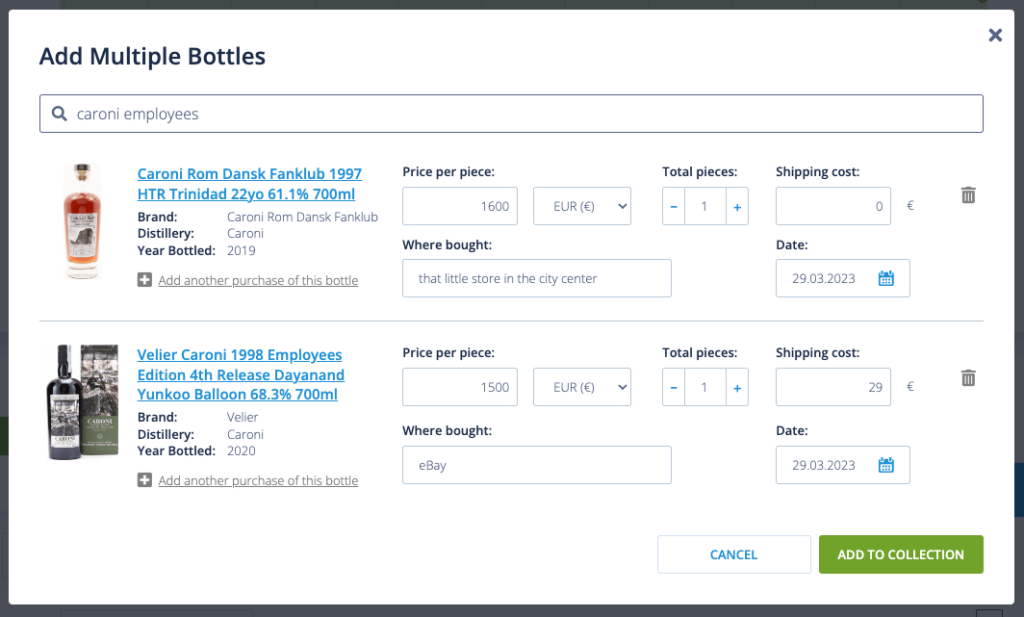Add another purchase of Velier Caroni bottle
The width and height of the screenshot is (1024, 617).
pos(258,481)
